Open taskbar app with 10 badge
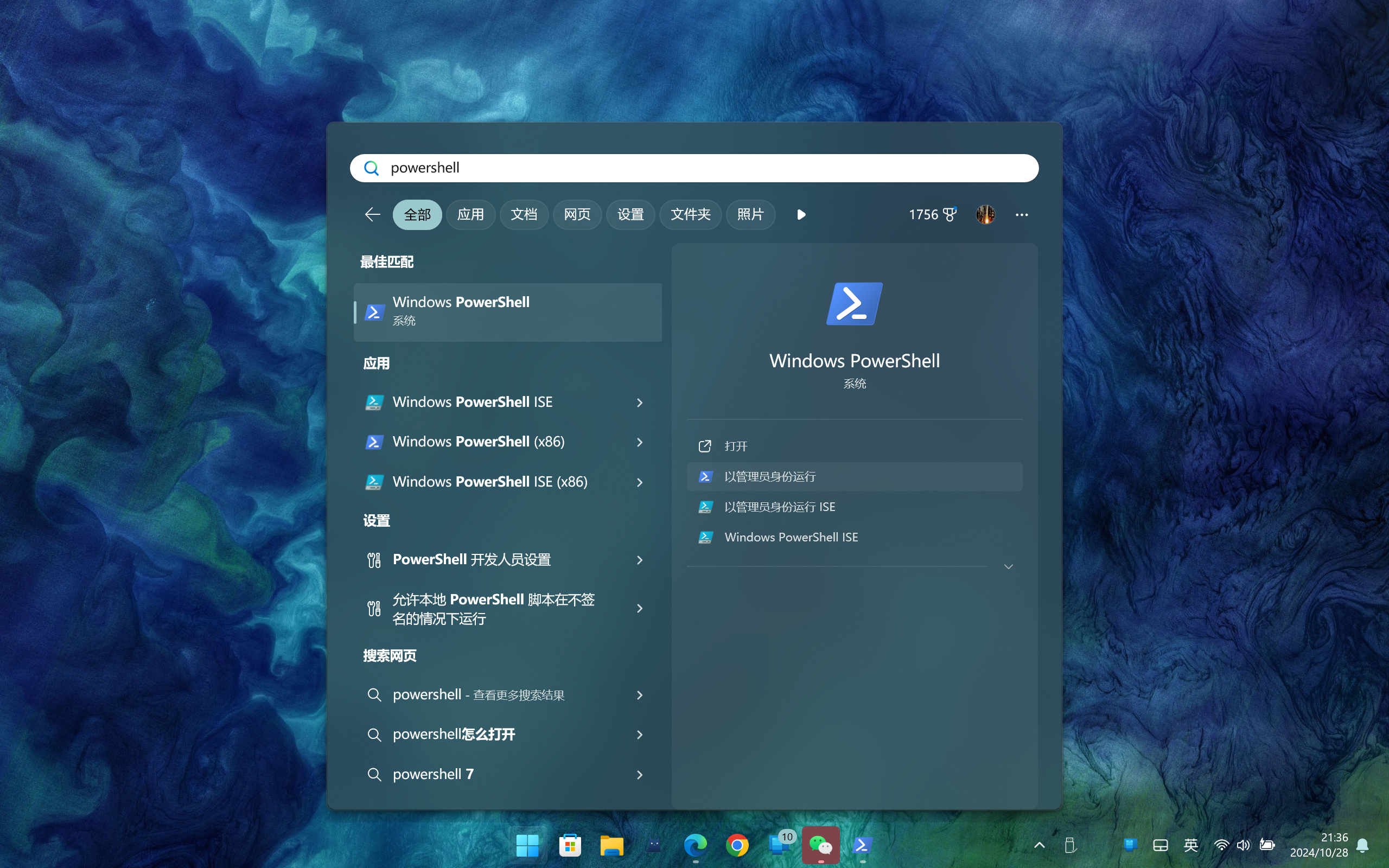This screenshot has width=1389, height=868. coord(780,845)
